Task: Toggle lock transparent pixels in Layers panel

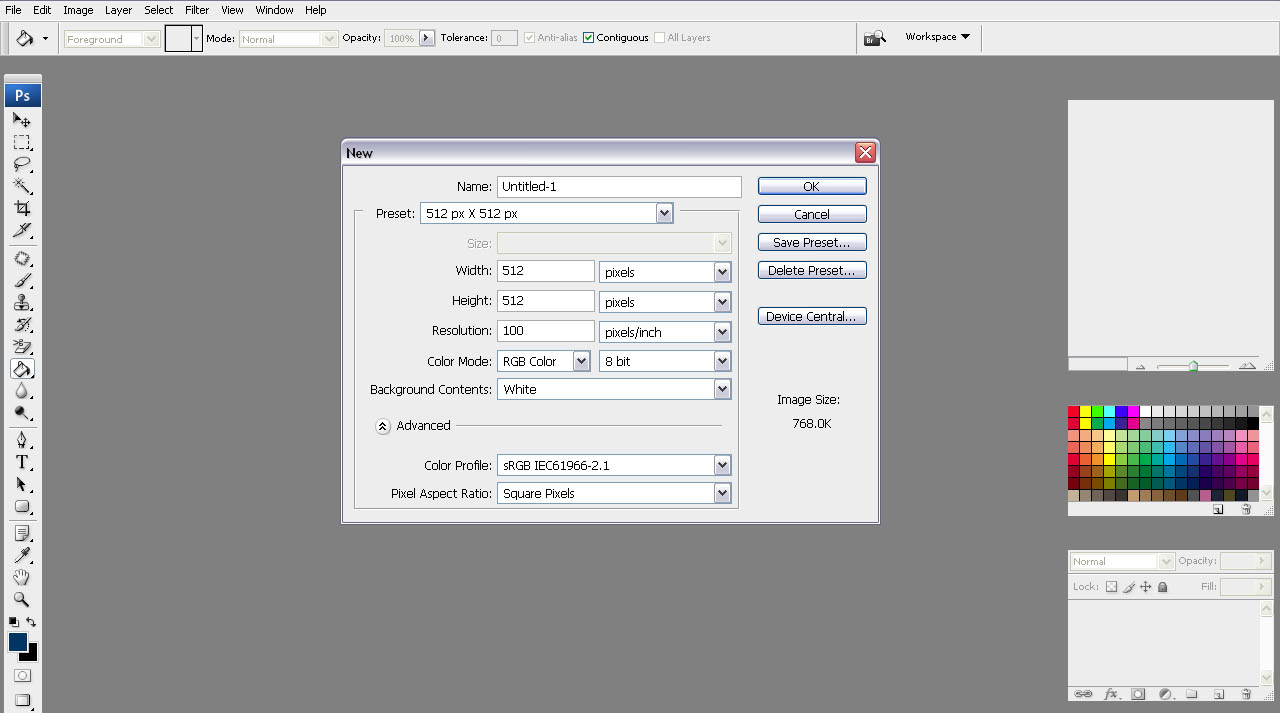Action: pyautogui.click(x=1111, y=587)
